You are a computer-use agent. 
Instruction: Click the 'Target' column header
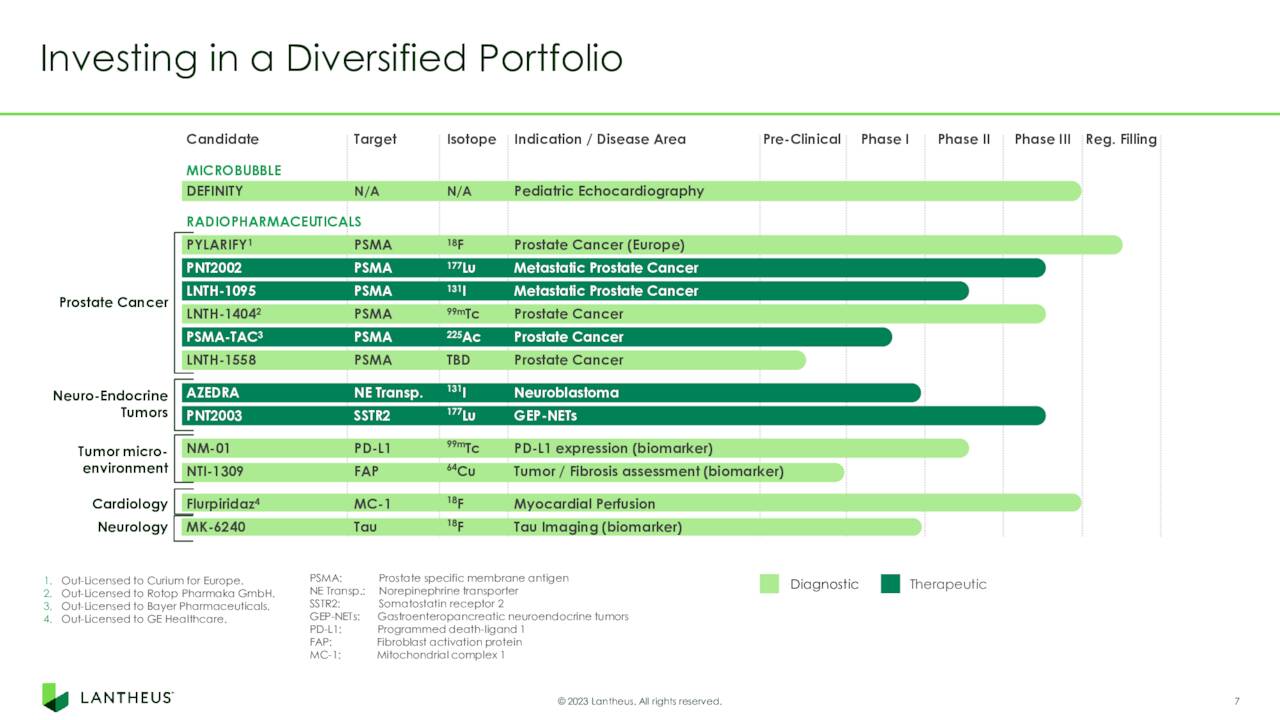(x=375, y=139)
